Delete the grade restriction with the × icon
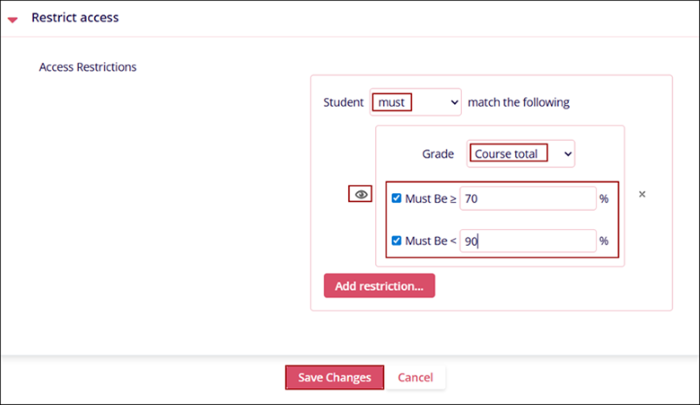This screenshot has width=700, height=405. pos(642,194)
